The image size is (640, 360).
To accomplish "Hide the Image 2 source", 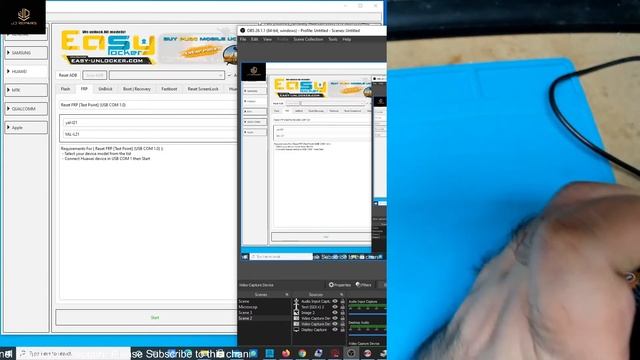I will [335, 313].
